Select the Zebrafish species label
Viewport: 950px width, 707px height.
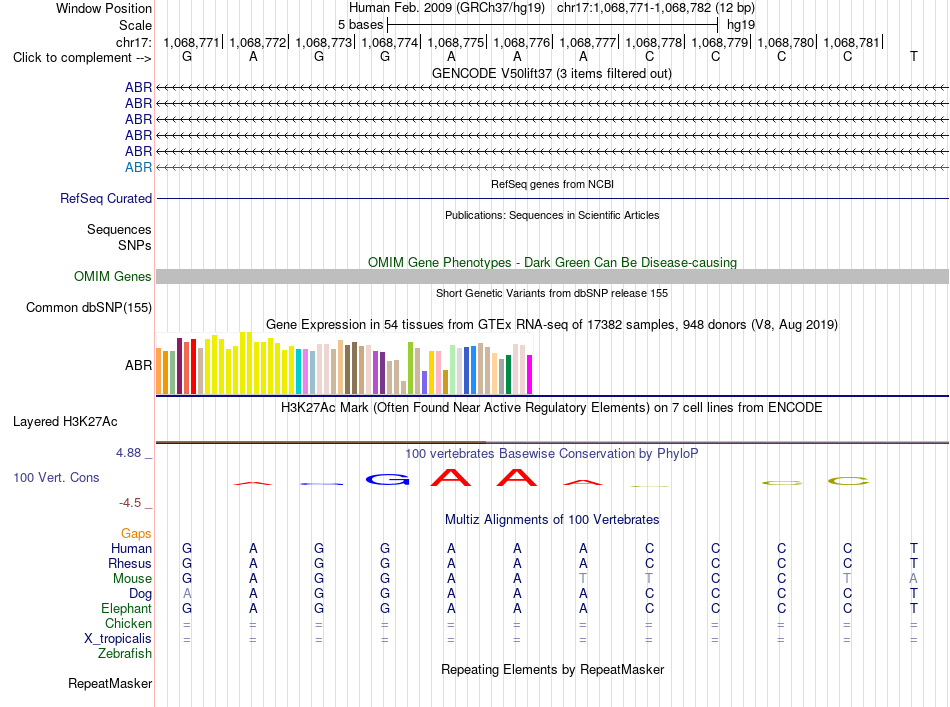125,654
